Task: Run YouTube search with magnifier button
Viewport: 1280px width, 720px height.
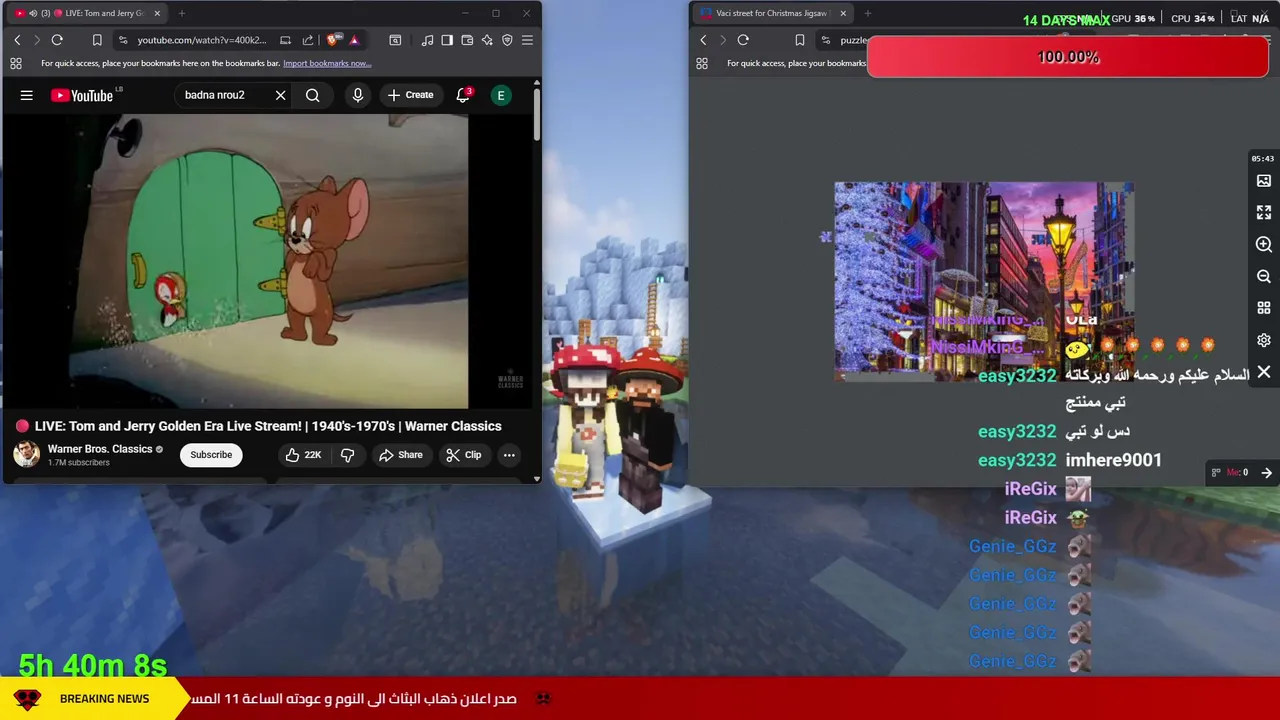Action: click(313, 95)
